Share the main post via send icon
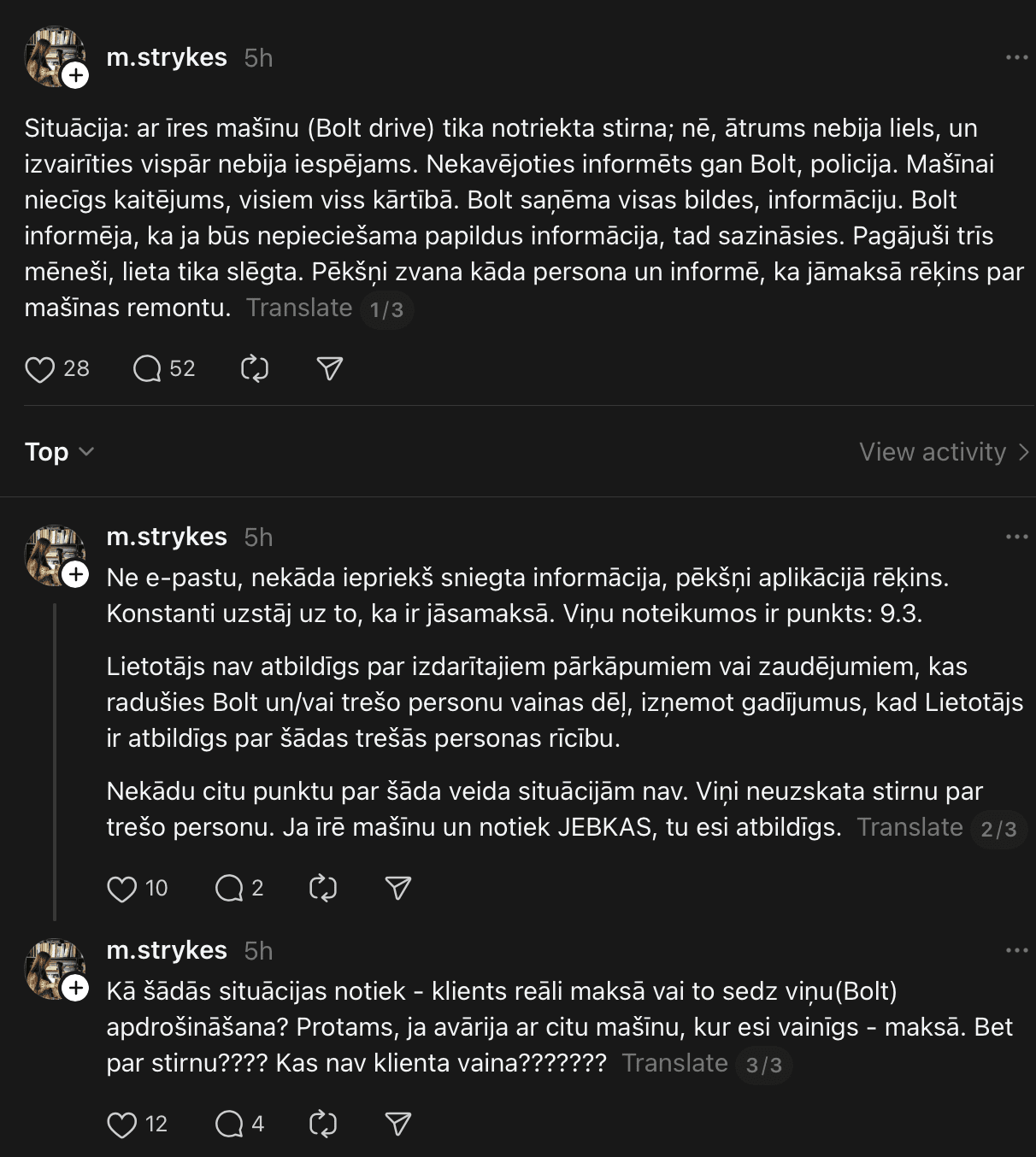Viewport: 1036px width, 1157px height. click(329, 369)
